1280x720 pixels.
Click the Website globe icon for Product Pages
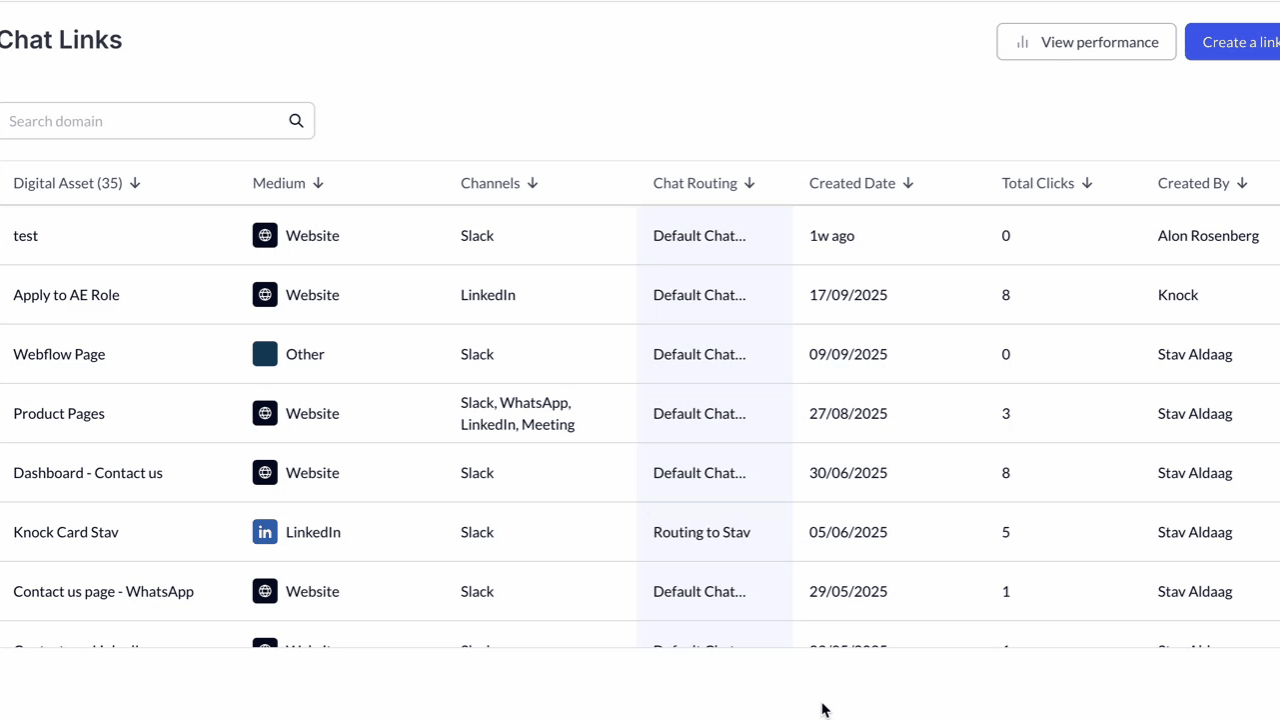pyautogui.click(x=264, y=413)
